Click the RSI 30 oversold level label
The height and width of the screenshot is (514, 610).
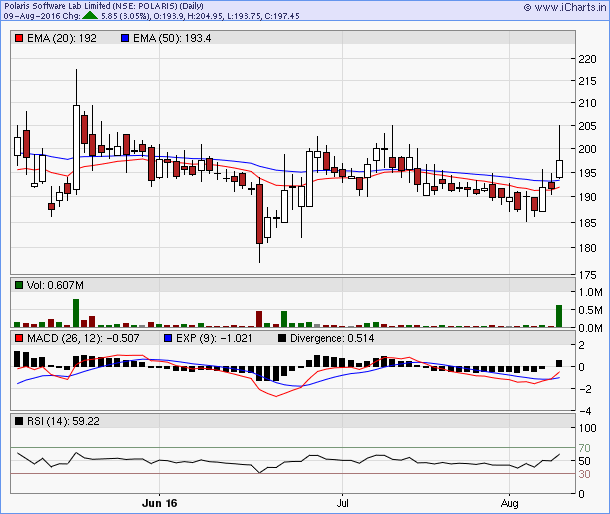[584, 474]
